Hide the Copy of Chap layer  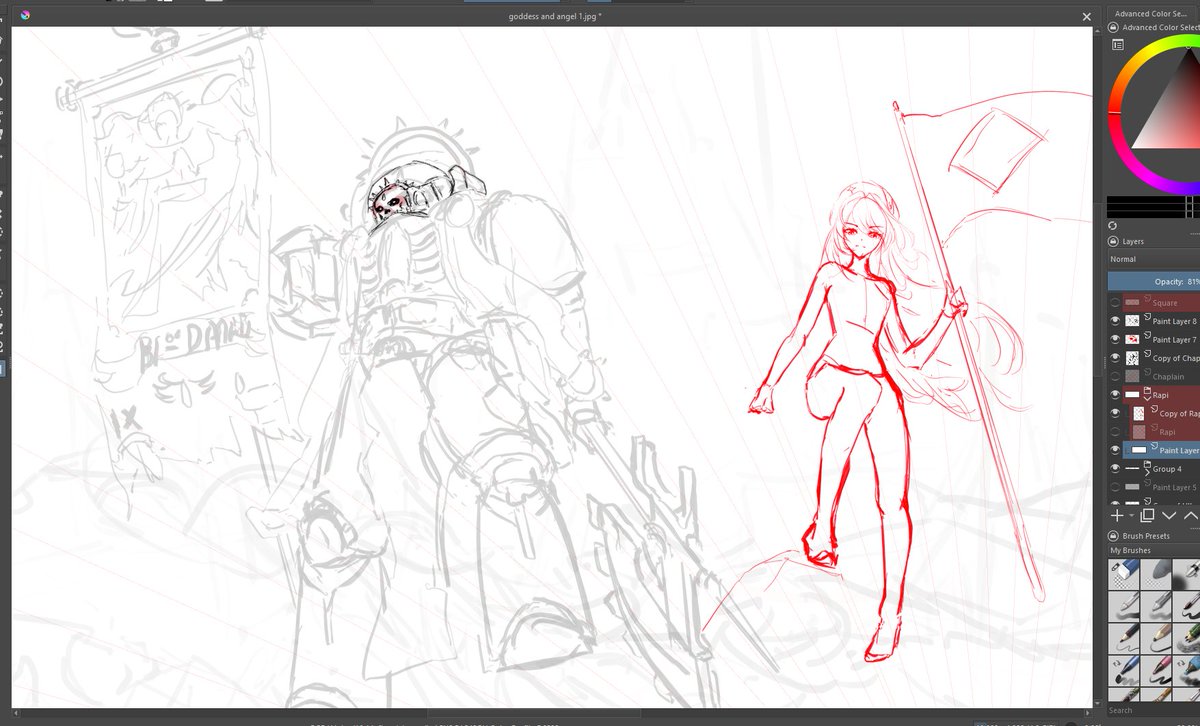[1116, 358]
